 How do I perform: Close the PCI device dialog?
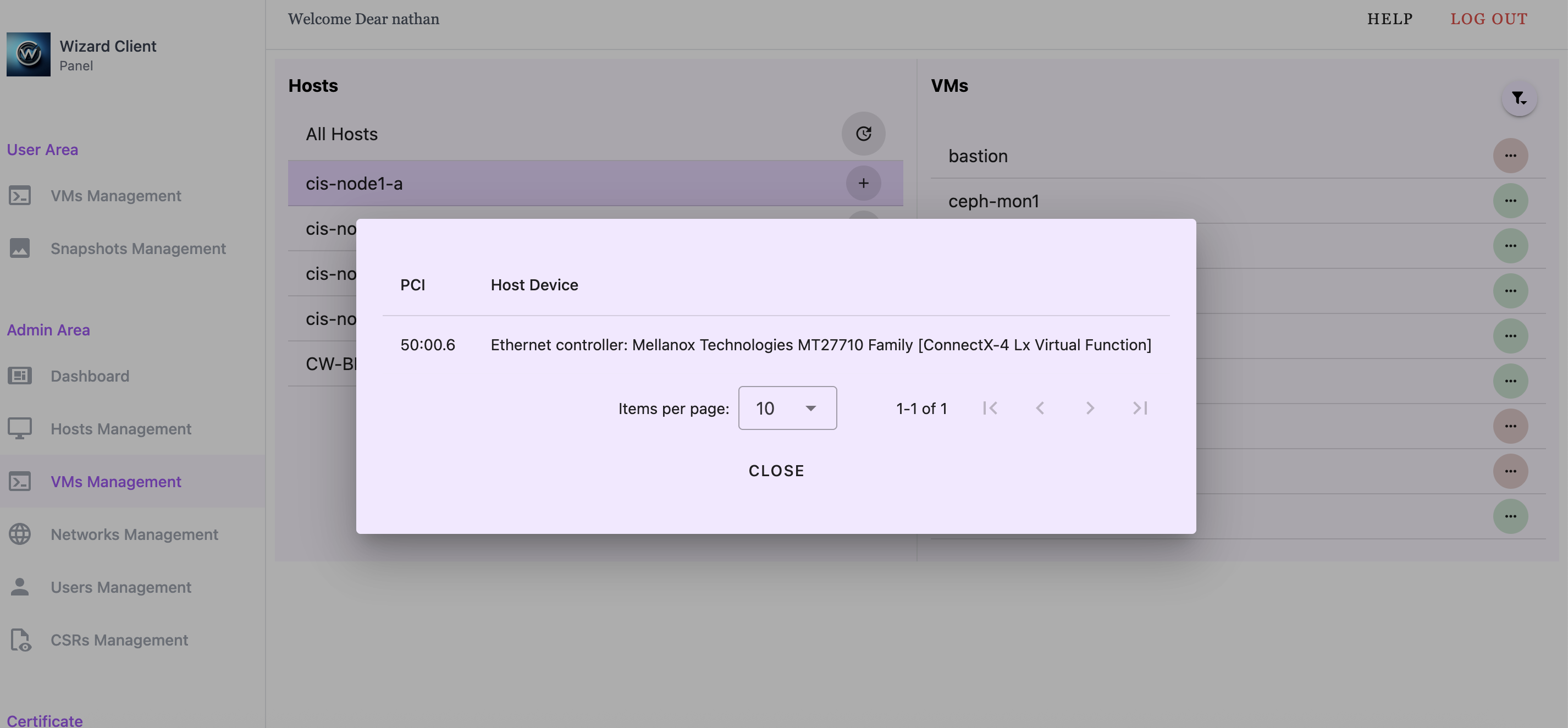click(776, 470)
